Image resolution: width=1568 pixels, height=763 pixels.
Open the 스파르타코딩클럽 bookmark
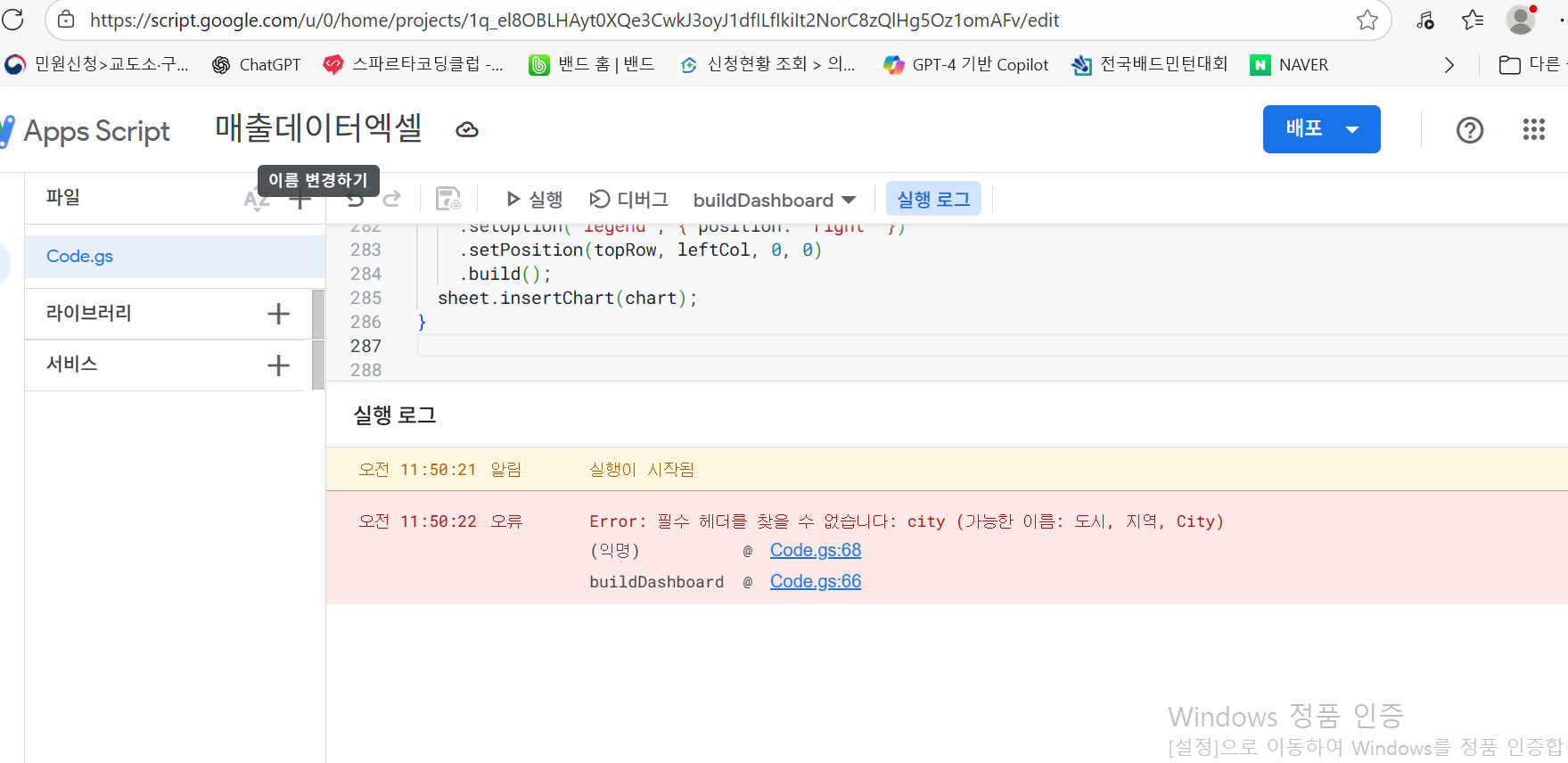click(414, 64)
